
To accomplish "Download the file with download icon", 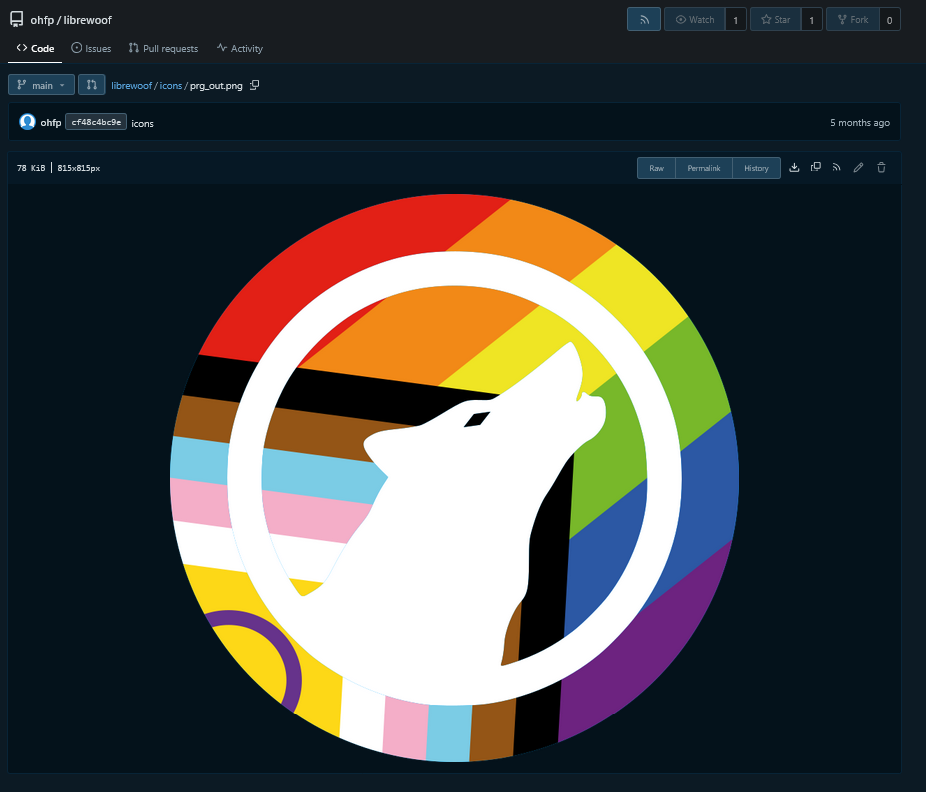I will (x=795, y=167).
